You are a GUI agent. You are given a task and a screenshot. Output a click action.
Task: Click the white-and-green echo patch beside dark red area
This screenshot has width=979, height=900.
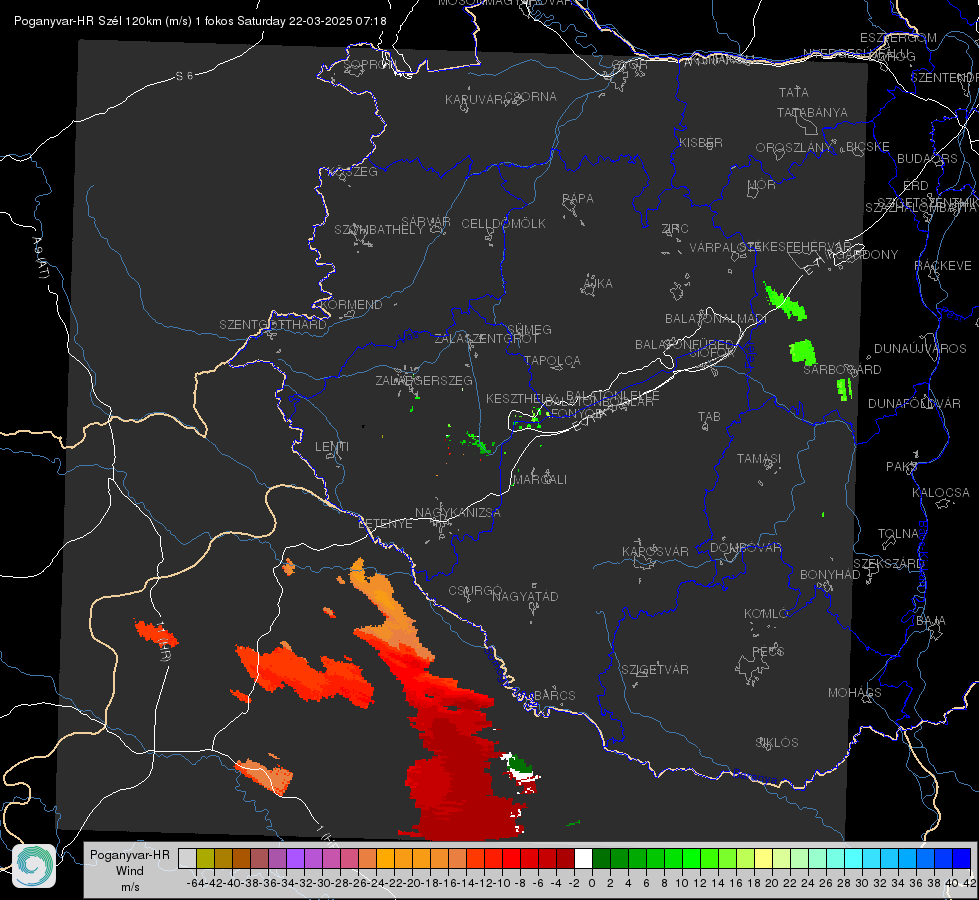(520, 773)
